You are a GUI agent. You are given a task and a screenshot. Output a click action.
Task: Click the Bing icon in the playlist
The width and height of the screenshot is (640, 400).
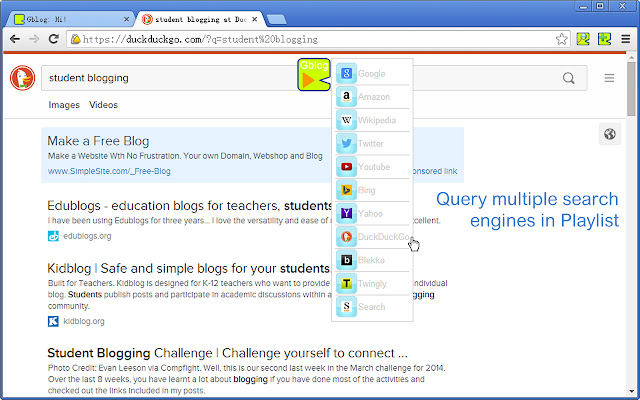point(346,190)
